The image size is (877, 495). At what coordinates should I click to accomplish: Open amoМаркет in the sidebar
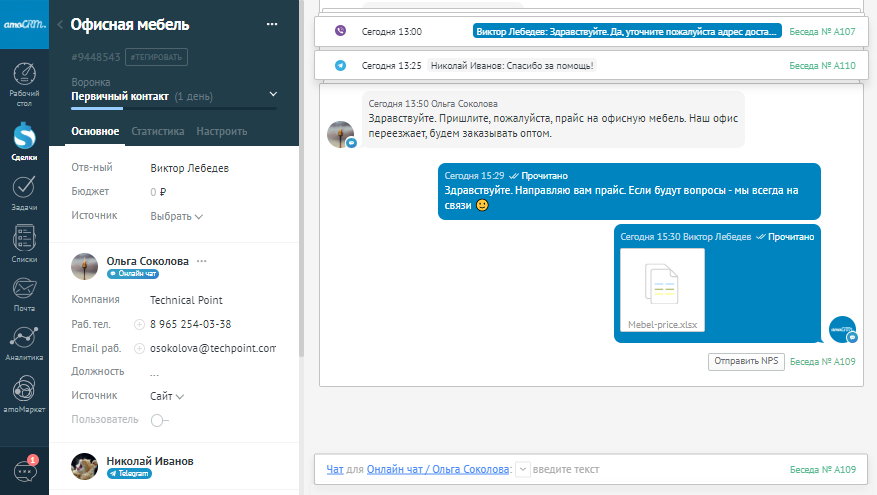click(24, 393)
